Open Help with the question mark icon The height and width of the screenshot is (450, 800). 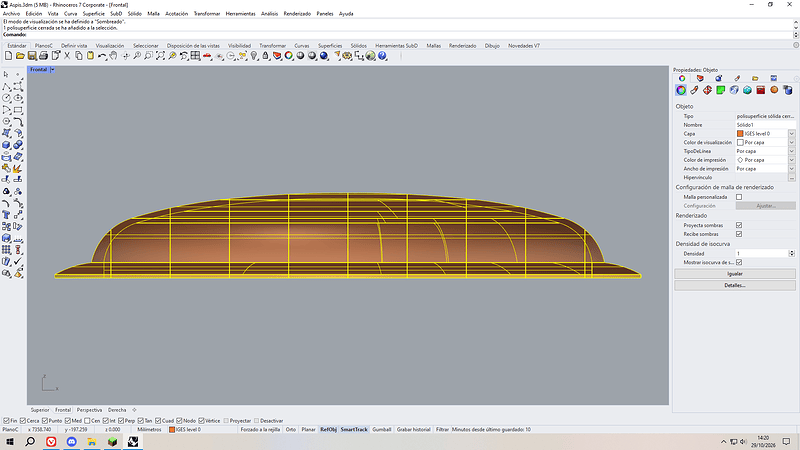coord(382,56)
